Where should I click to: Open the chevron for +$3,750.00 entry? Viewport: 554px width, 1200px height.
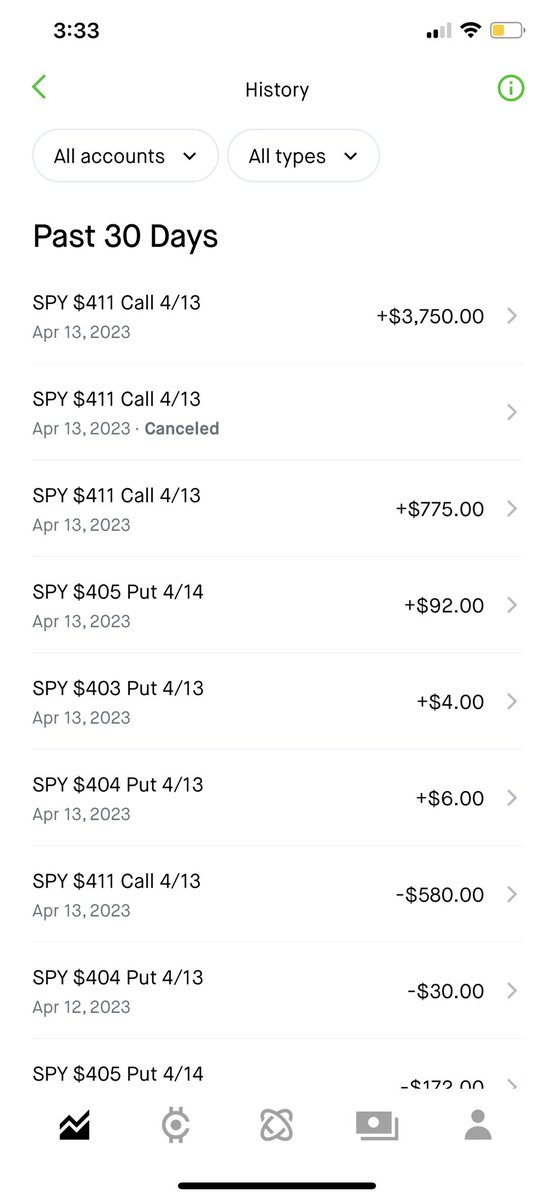tap(512, 316)
